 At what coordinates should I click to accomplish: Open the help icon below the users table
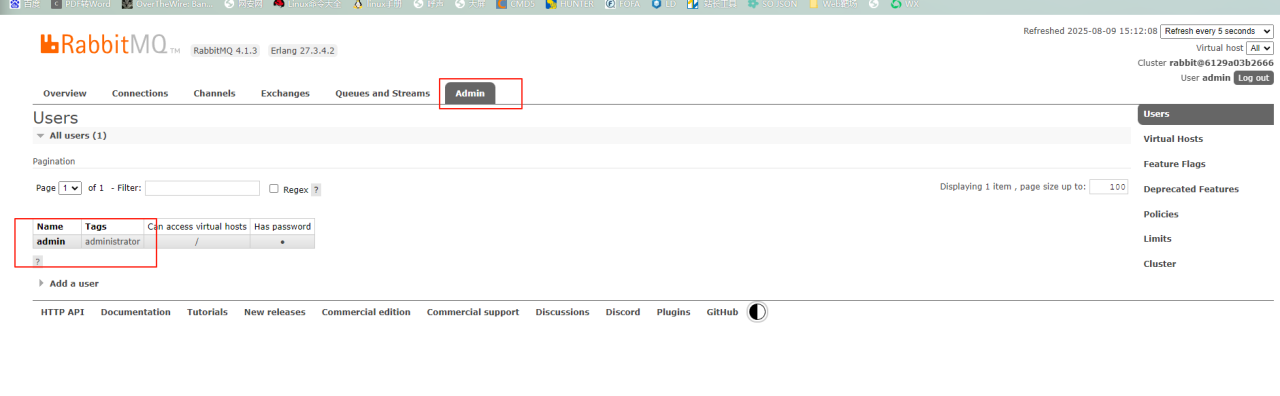coord(38,261)
